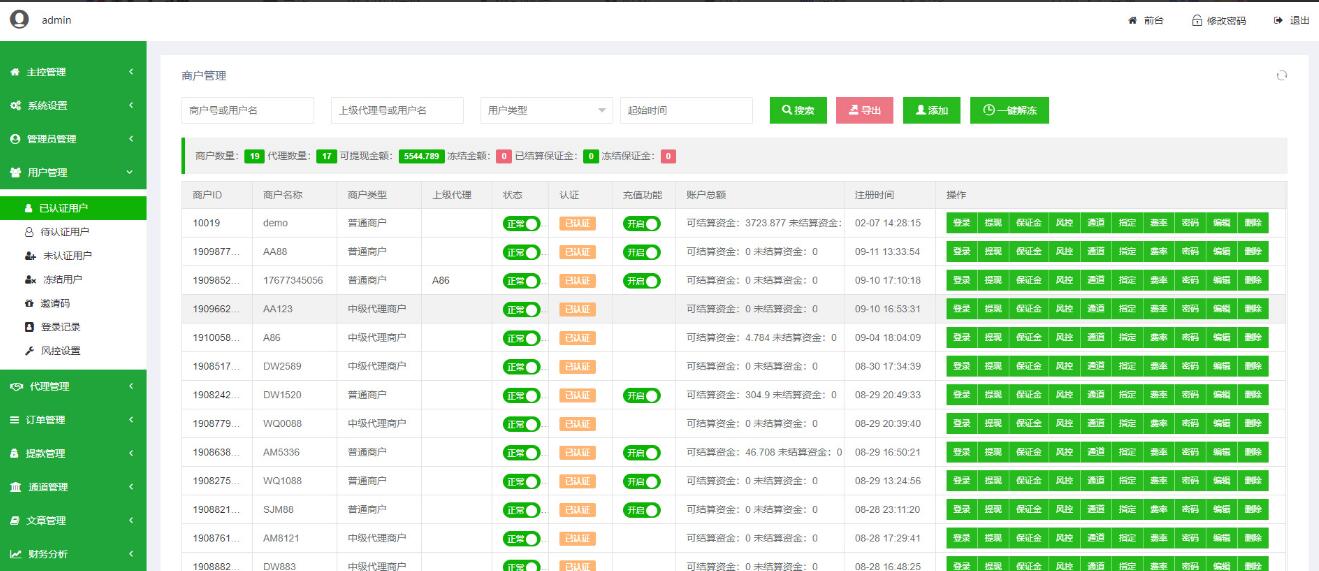The height and width of the screenshot is (571, 1319).
Task: Open the 用户类型 dropdown
Action: click(x=546, y=110)
